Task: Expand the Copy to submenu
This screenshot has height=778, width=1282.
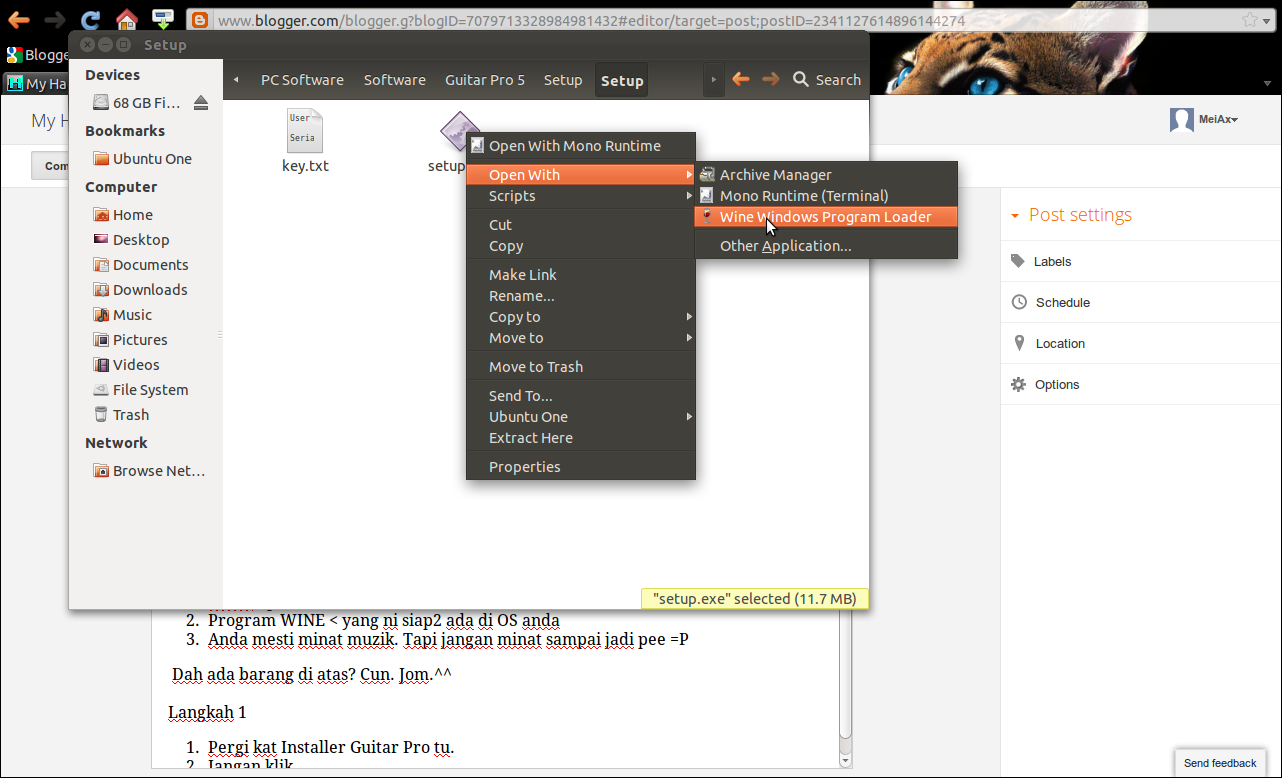Action: [581, 317]
